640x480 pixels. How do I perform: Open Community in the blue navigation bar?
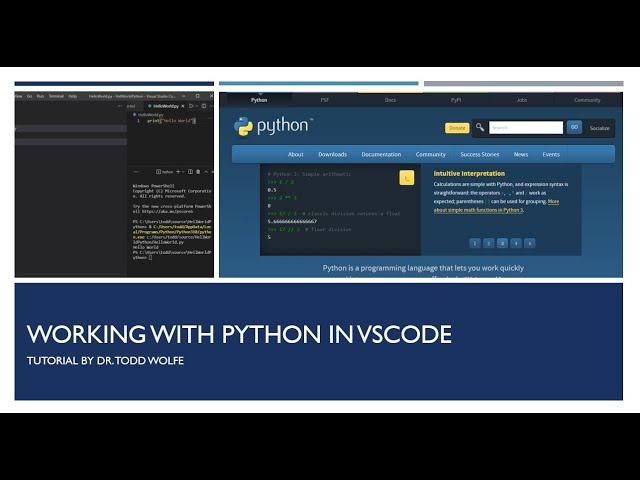431,154
